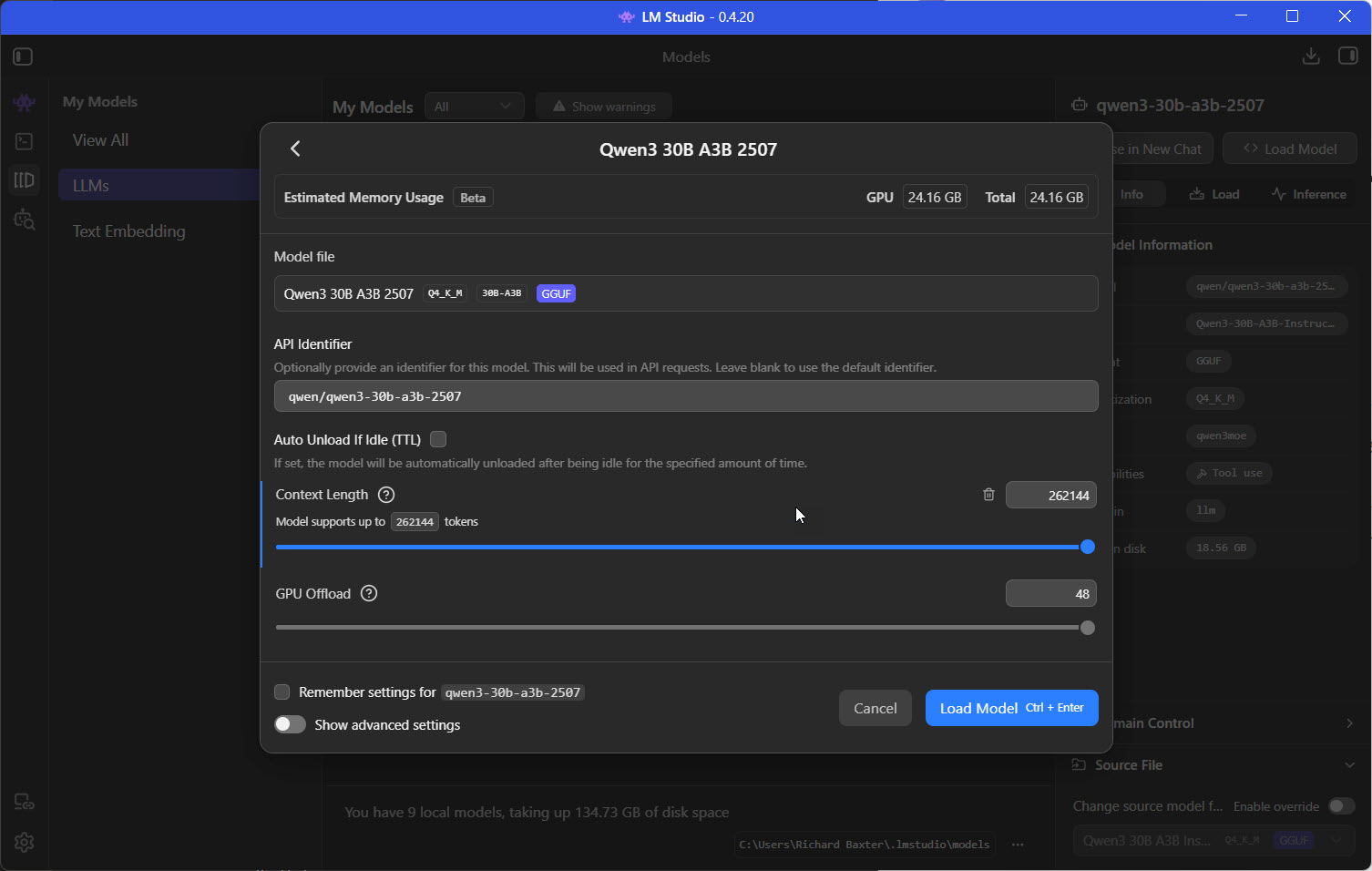The height and width of the screenshot is (871, 1372).
Task: Enable Auto Unload If Idle checkbox
Action: coord(438,439)
